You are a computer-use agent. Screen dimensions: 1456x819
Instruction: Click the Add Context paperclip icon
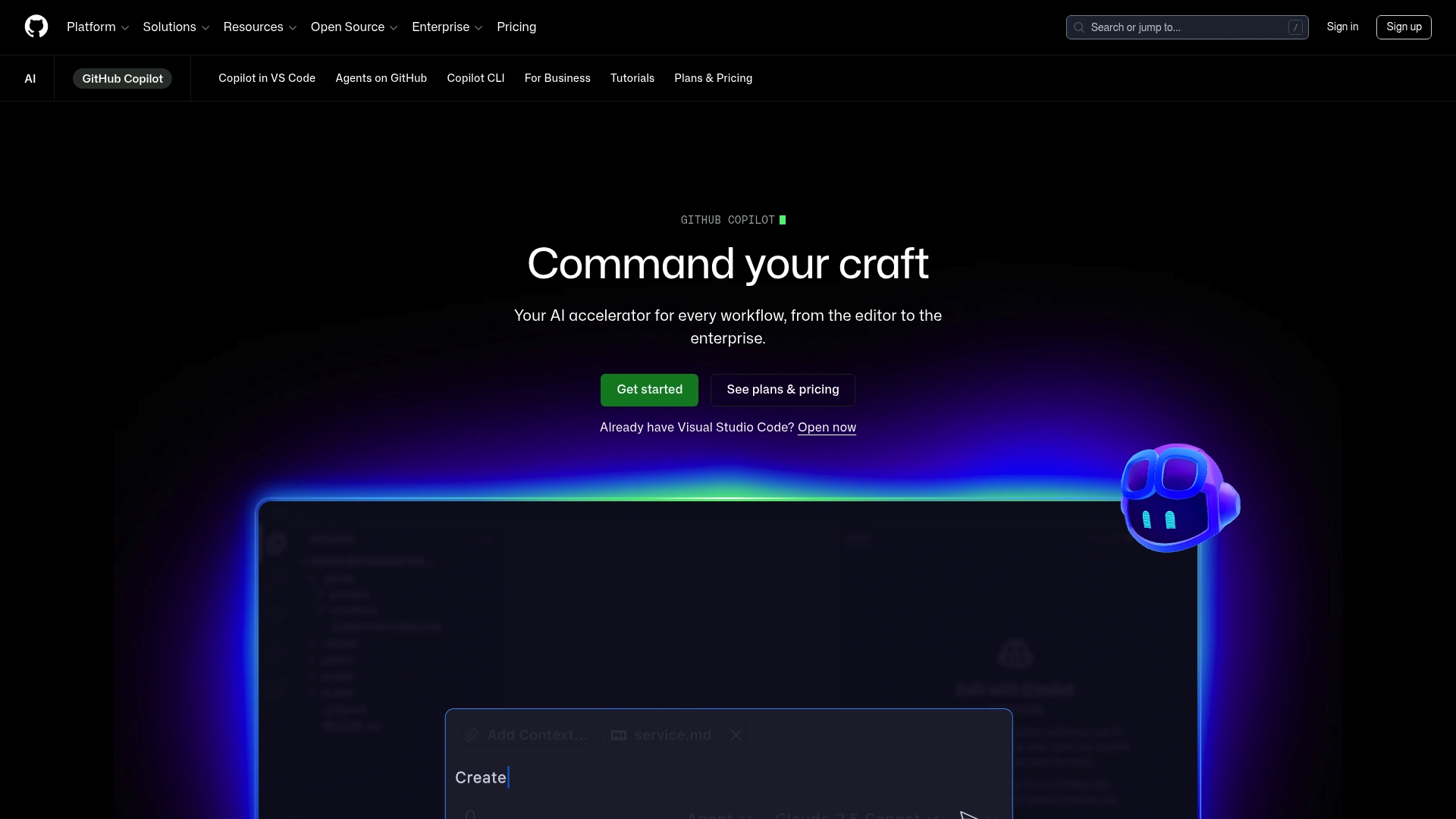pyautogui.click(x=472, y=735)
